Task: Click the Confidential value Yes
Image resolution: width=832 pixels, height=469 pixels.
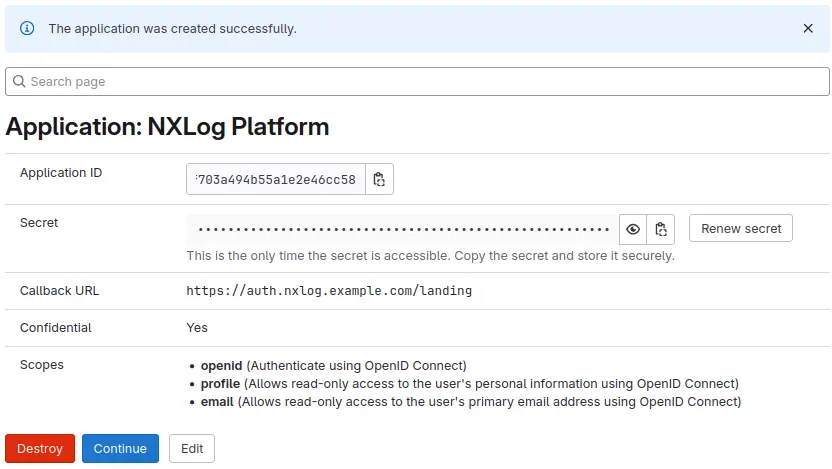Action: 197,328
